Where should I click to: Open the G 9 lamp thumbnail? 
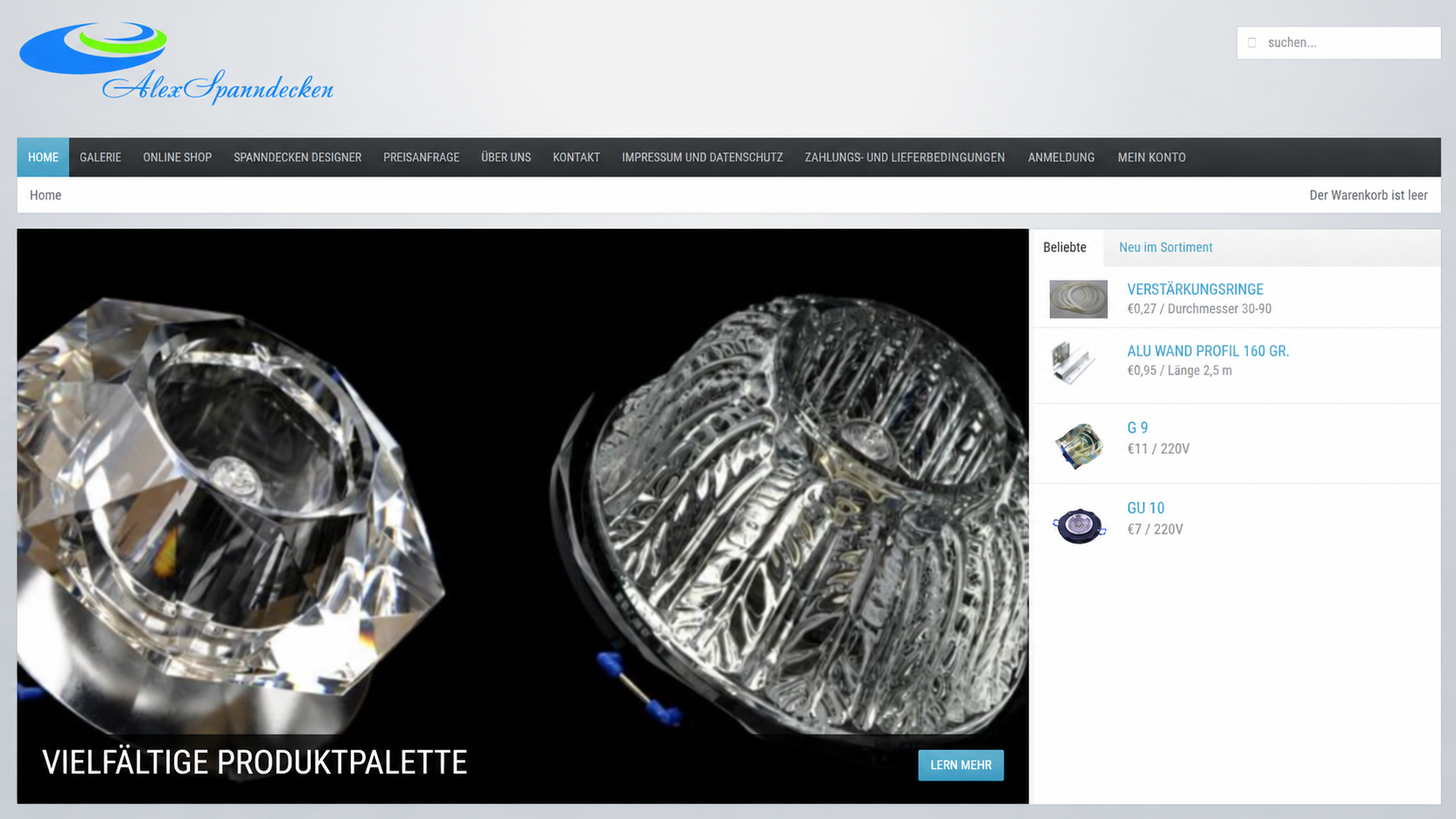coord(1078,445)
